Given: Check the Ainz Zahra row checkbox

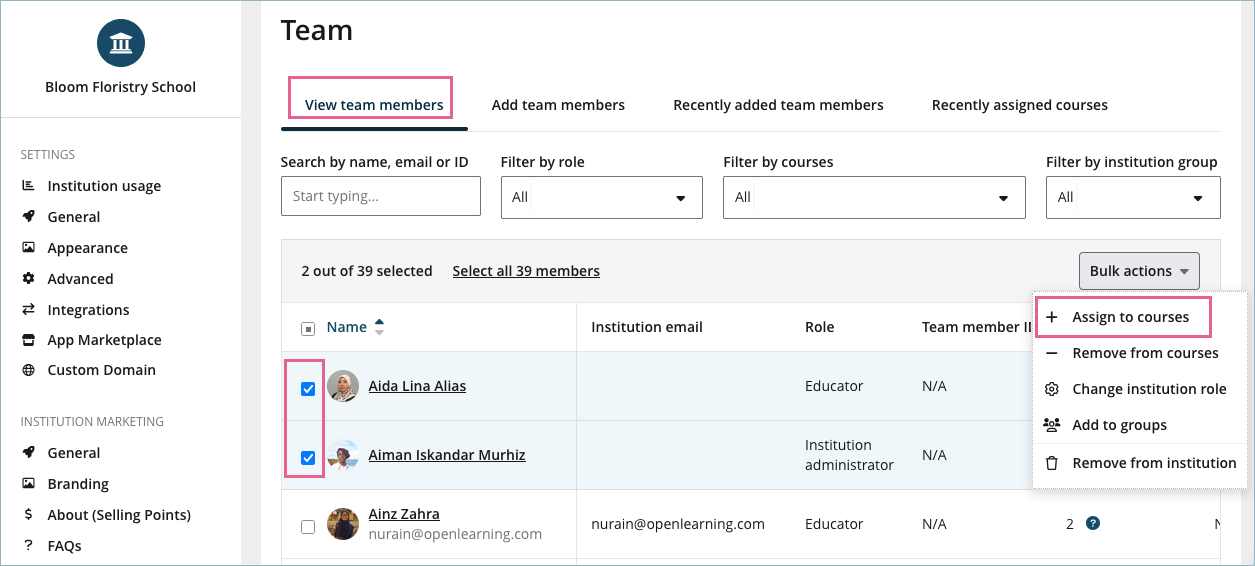Looking at the screenshot, I should [x=308, y=526].
